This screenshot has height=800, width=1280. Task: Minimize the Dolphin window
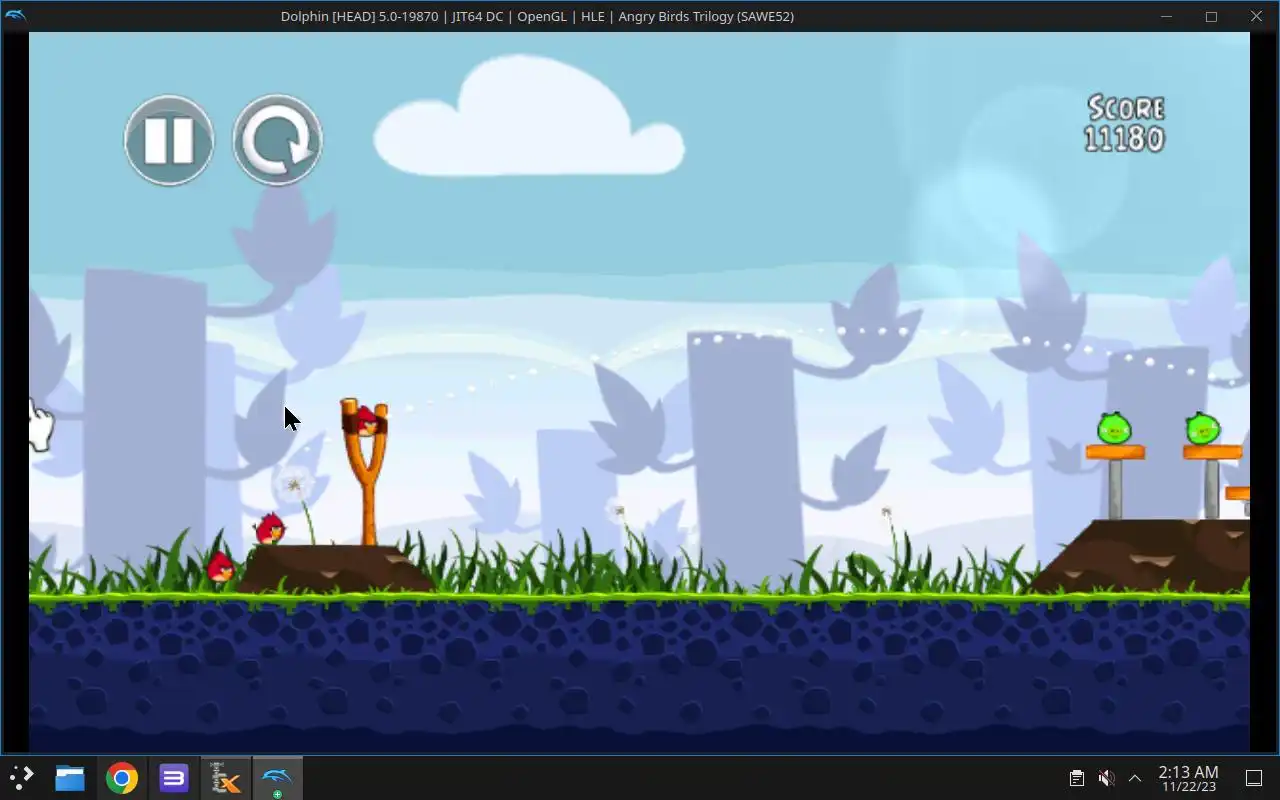point(1166,16)
